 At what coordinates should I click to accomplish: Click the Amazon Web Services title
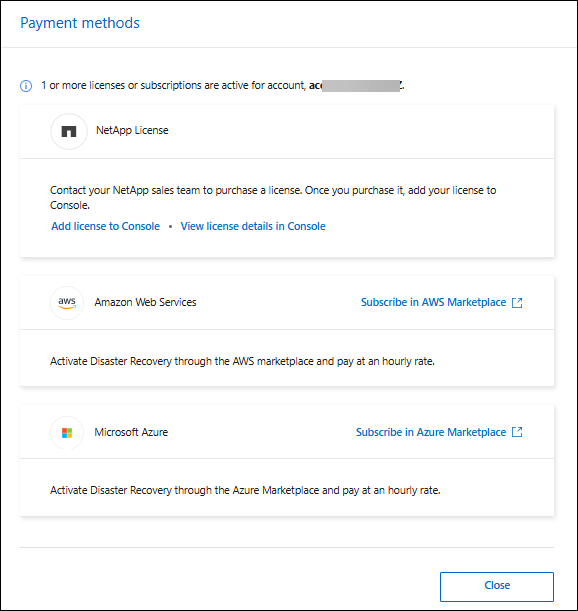(145, 302)
